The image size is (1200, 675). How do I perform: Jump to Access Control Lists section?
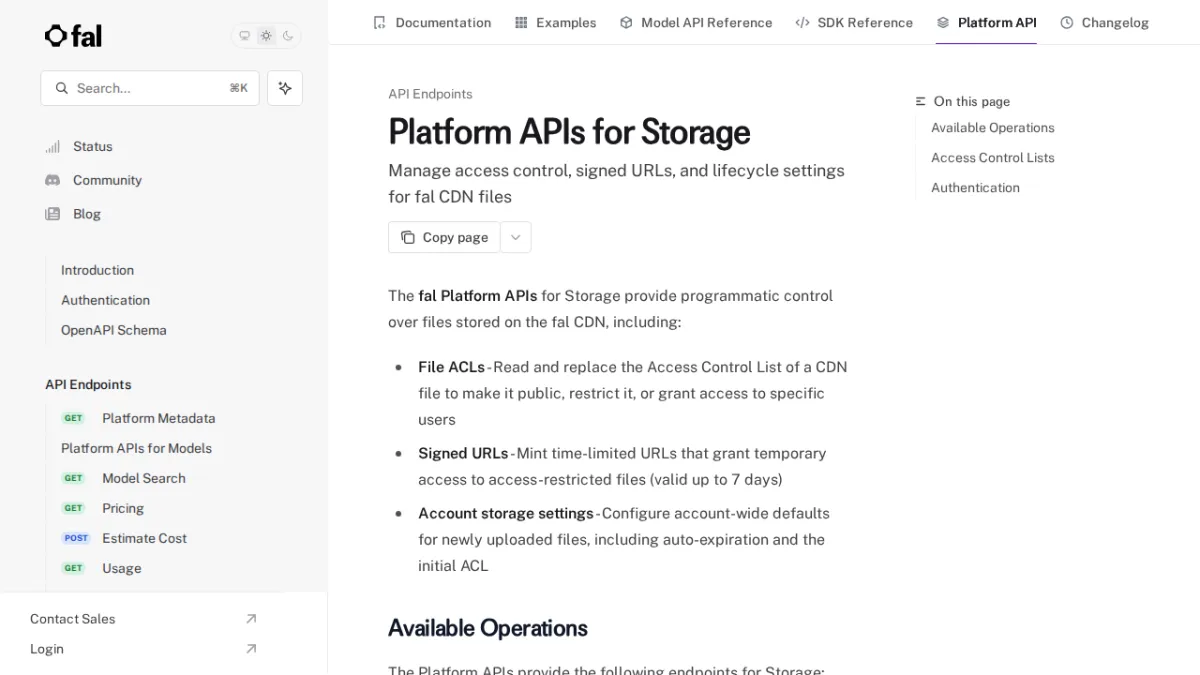pyautogui.click(x=992, y=158)
